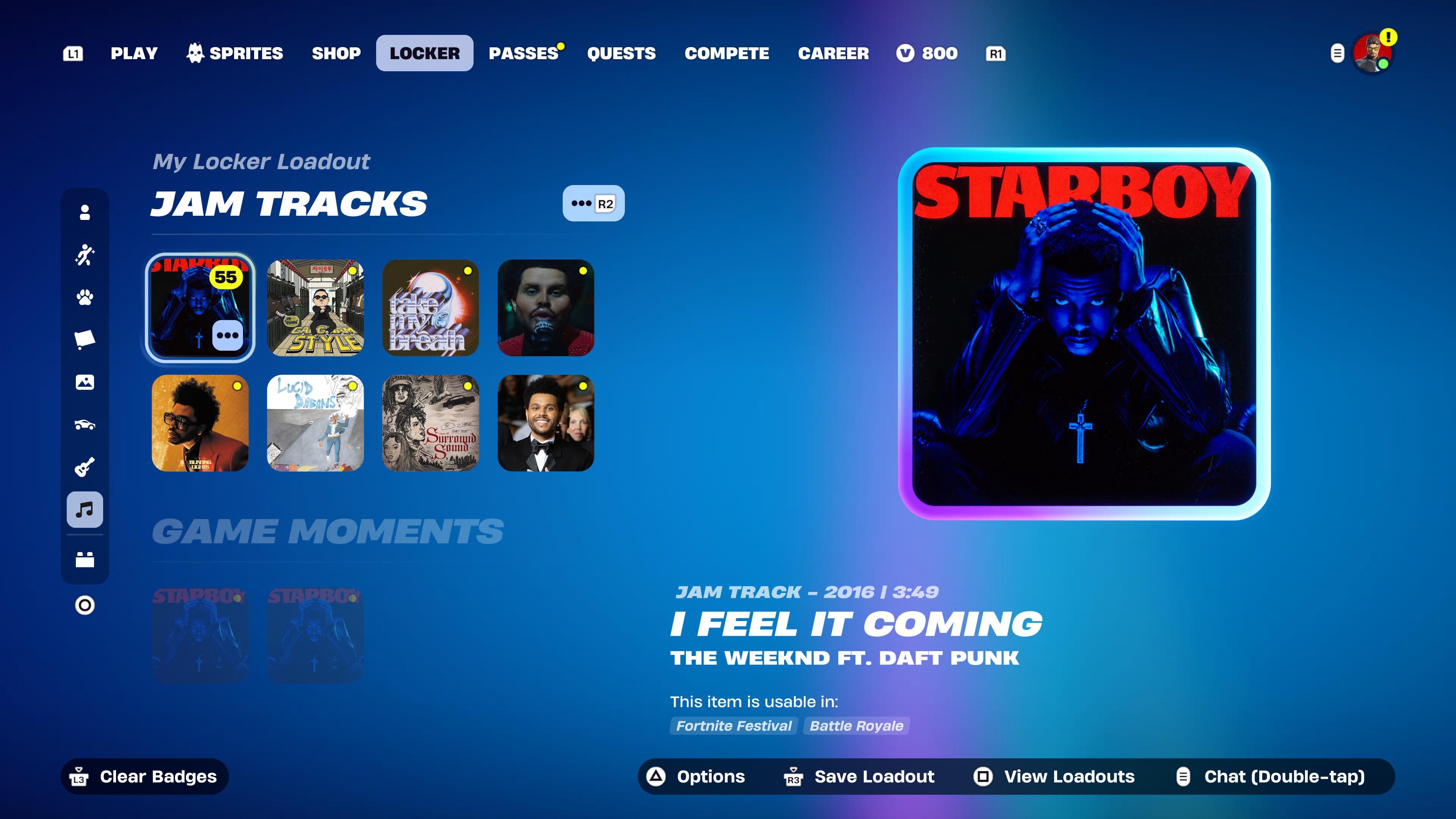This screenshot has height=819, width=1456.
Task: Select second Starboy tile under Game Moments
Action: 315,636
